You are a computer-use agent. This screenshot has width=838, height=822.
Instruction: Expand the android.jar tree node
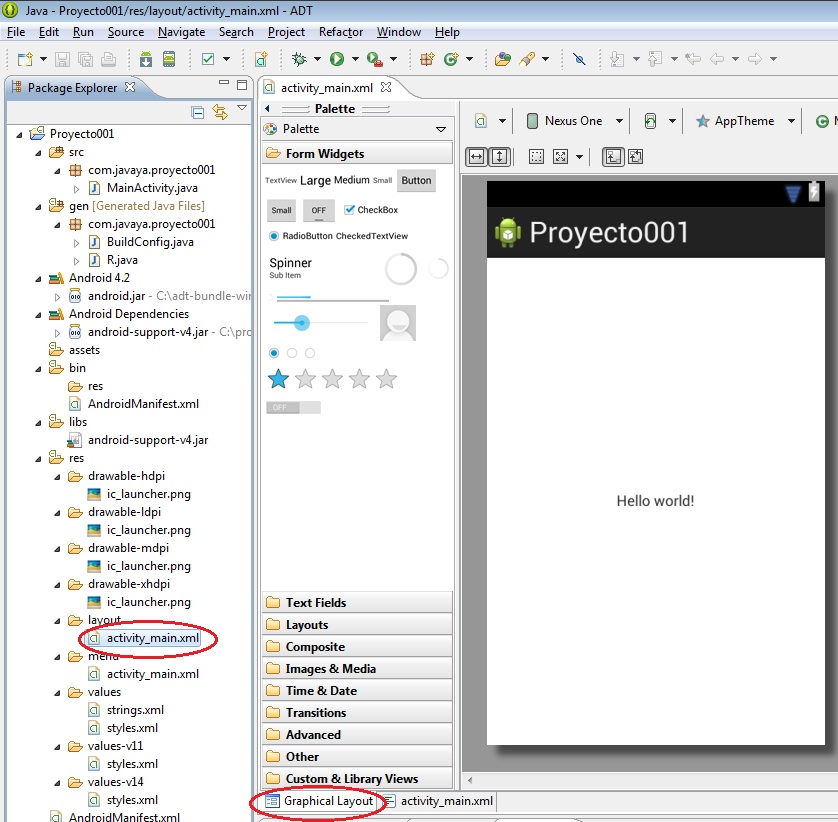[58, 297]
